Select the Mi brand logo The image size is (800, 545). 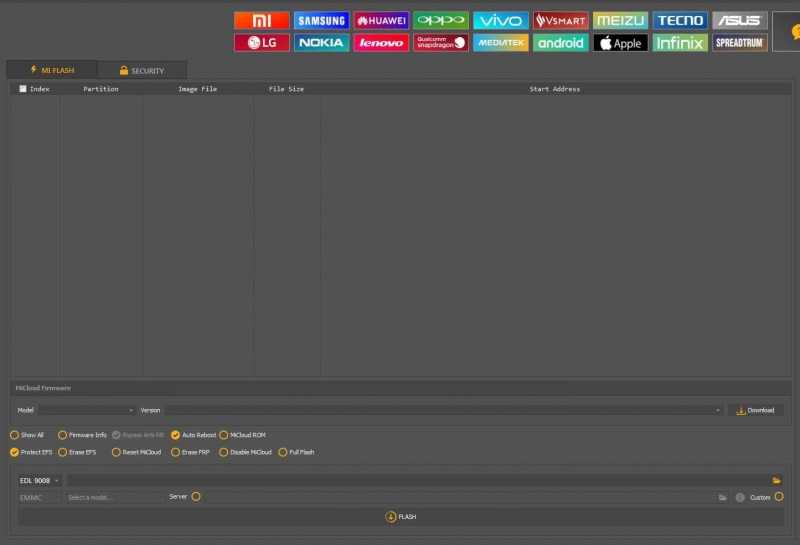[x=262, y=20]
